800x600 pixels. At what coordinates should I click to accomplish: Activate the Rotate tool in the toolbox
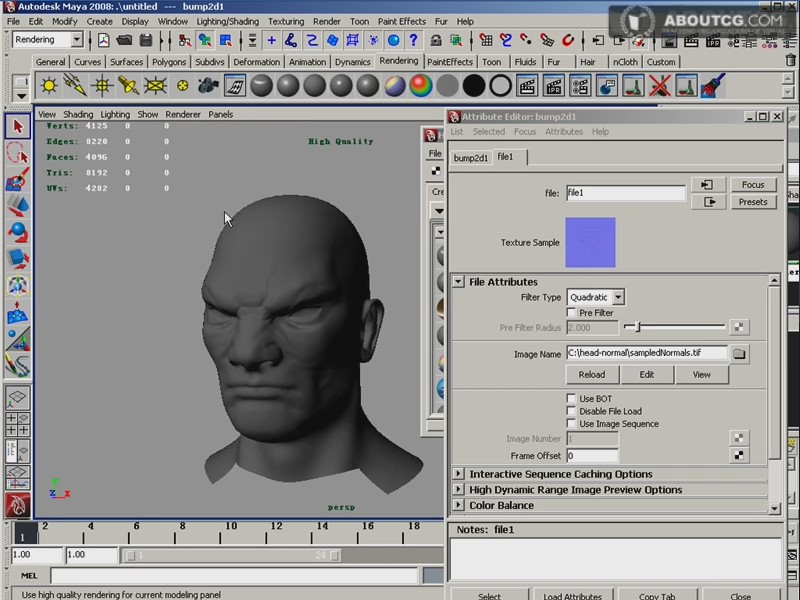coord(17,233)
